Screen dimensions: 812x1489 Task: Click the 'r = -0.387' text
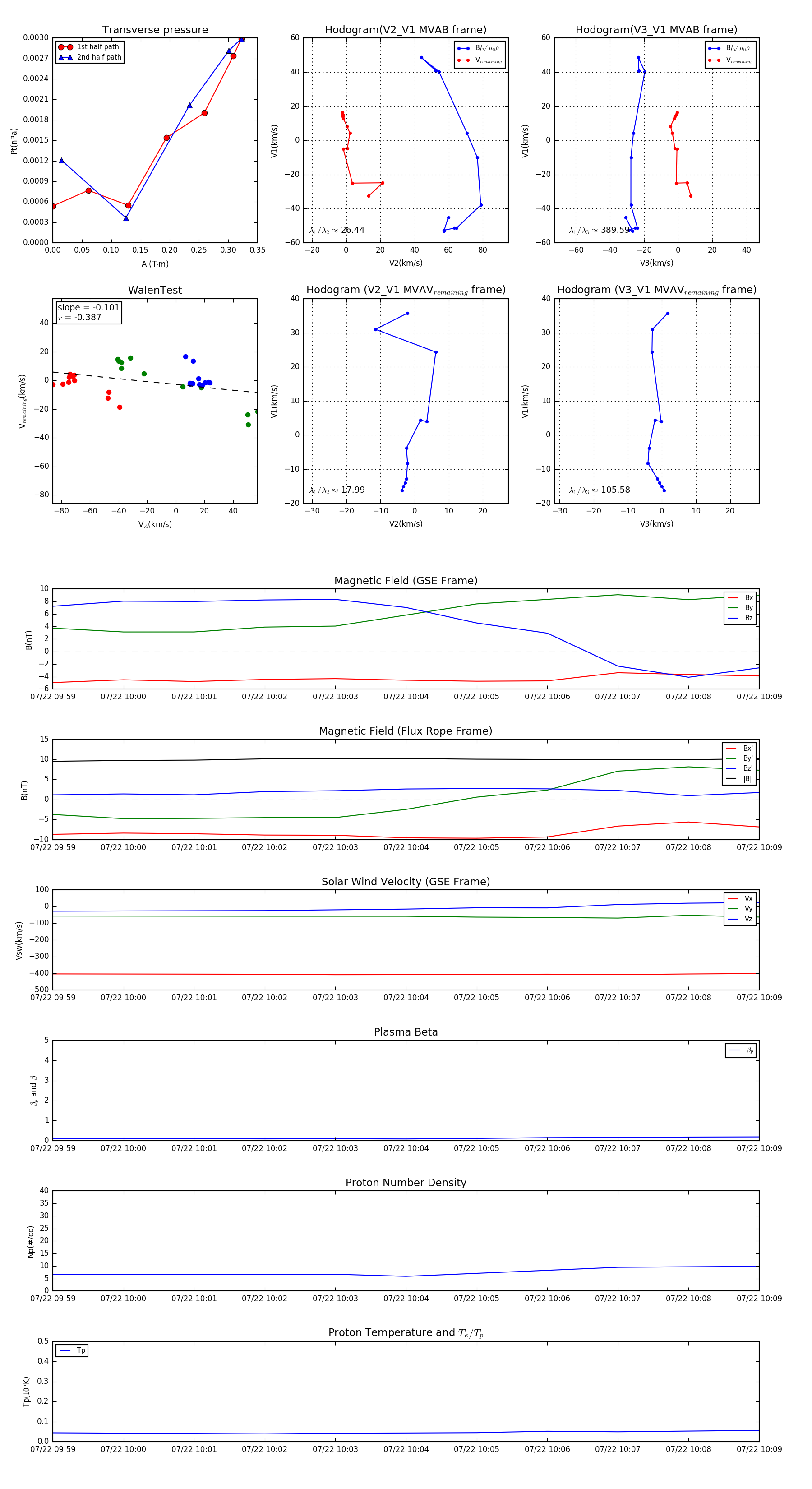tap(80, 317)
